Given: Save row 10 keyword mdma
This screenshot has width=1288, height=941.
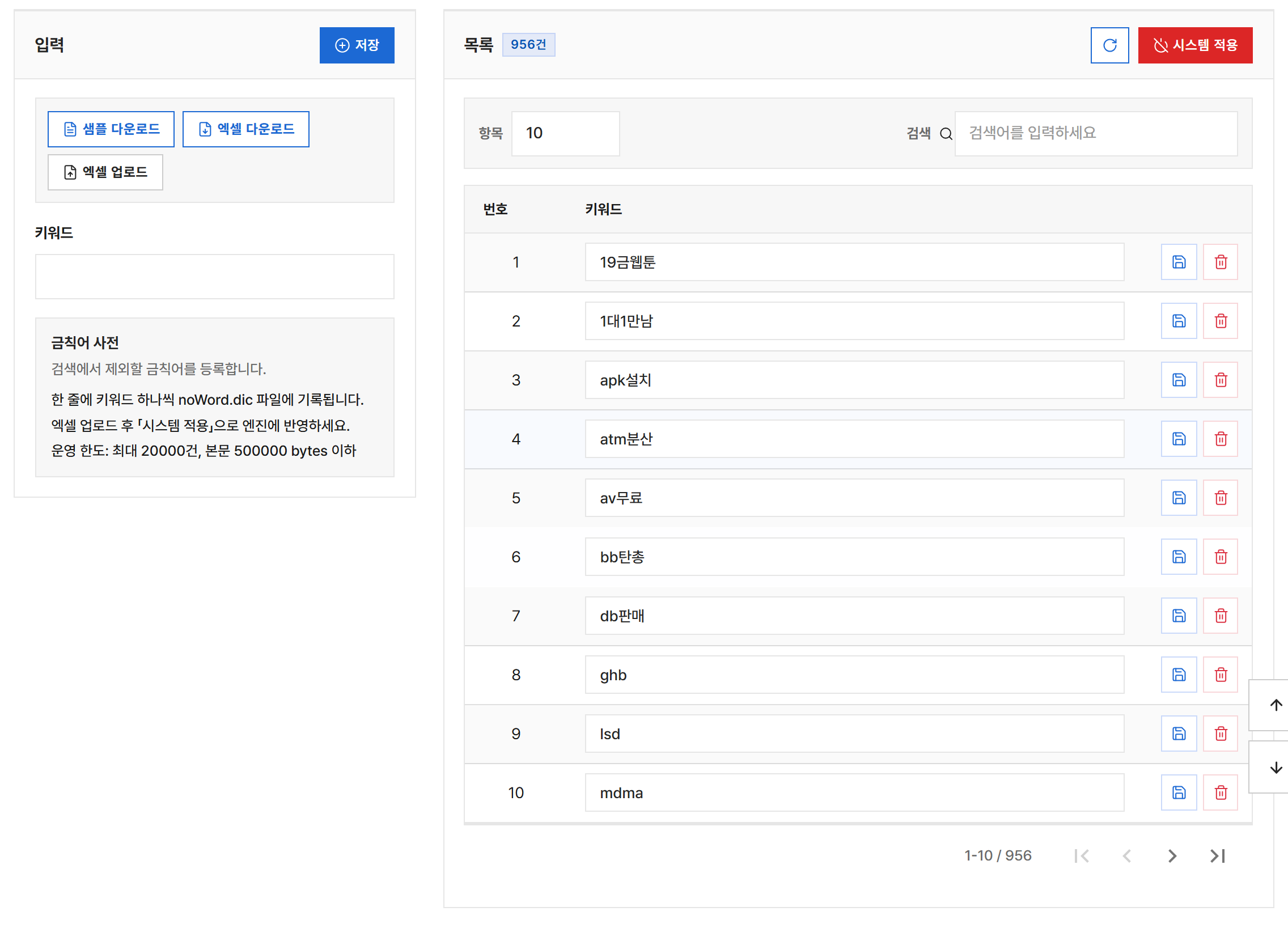Looking at the screenshot, I should (1179, 793).
